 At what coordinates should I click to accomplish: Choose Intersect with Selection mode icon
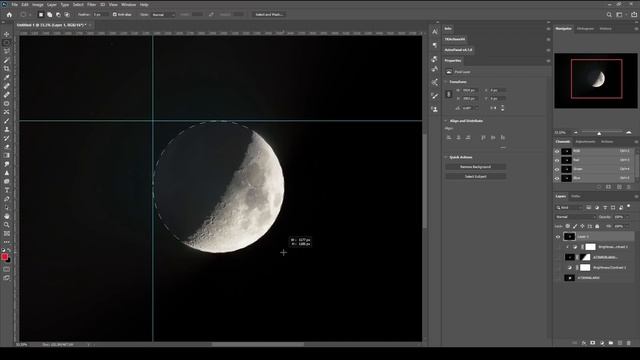67,14
